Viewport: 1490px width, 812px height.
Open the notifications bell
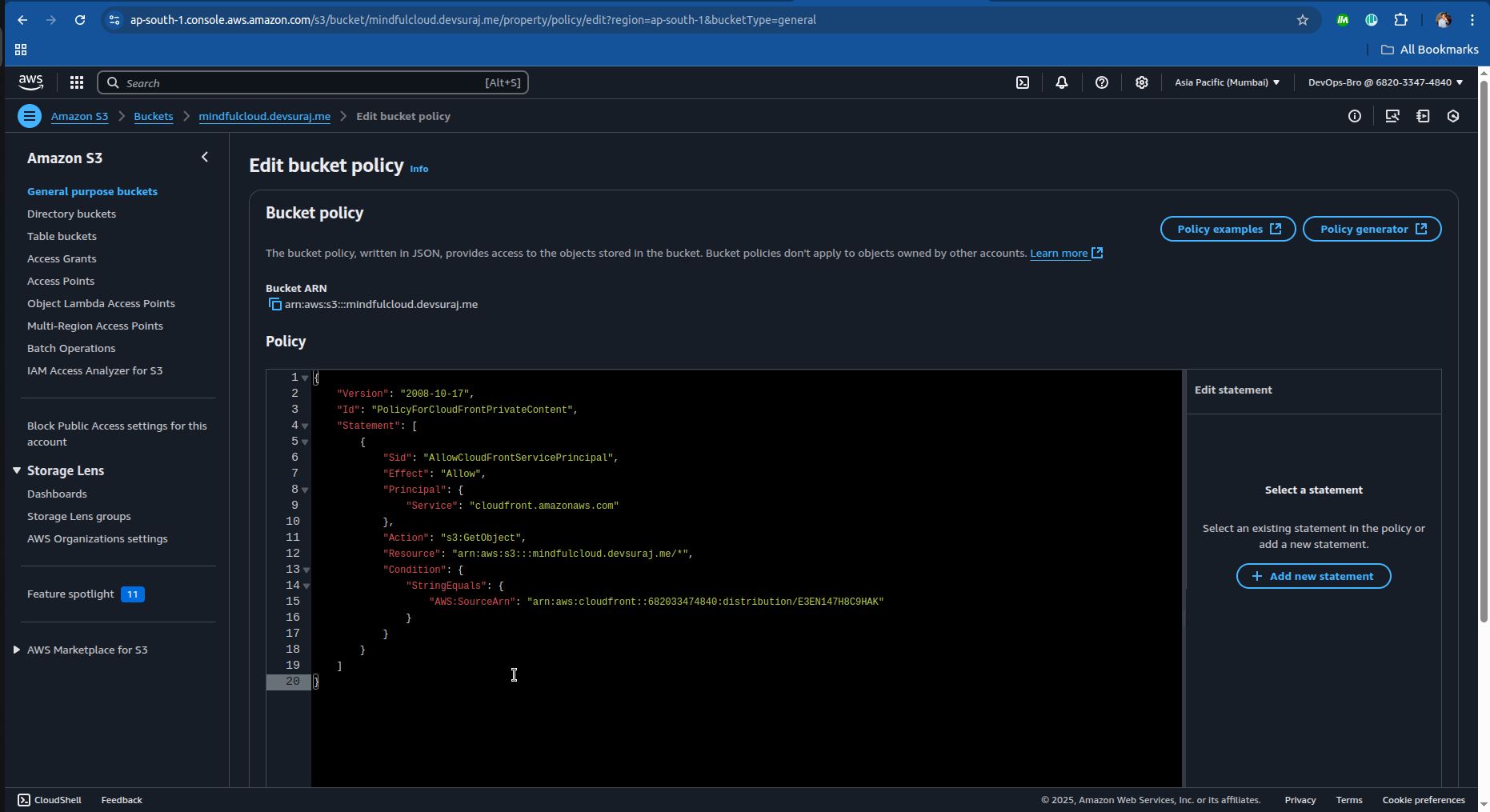pos(1062,82)
